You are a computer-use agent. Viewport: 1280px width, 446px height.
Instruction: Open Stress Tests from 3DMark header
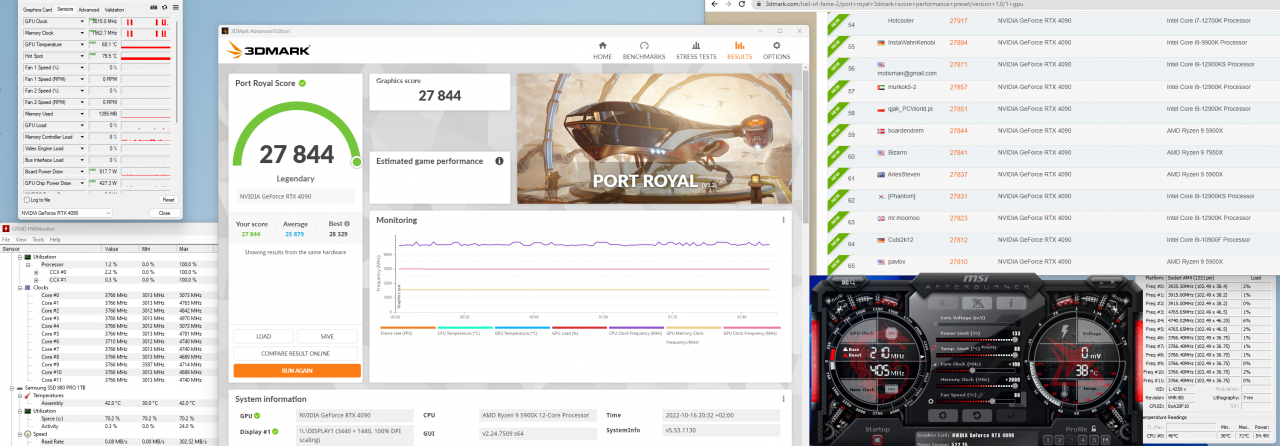[x=696, y=50]
